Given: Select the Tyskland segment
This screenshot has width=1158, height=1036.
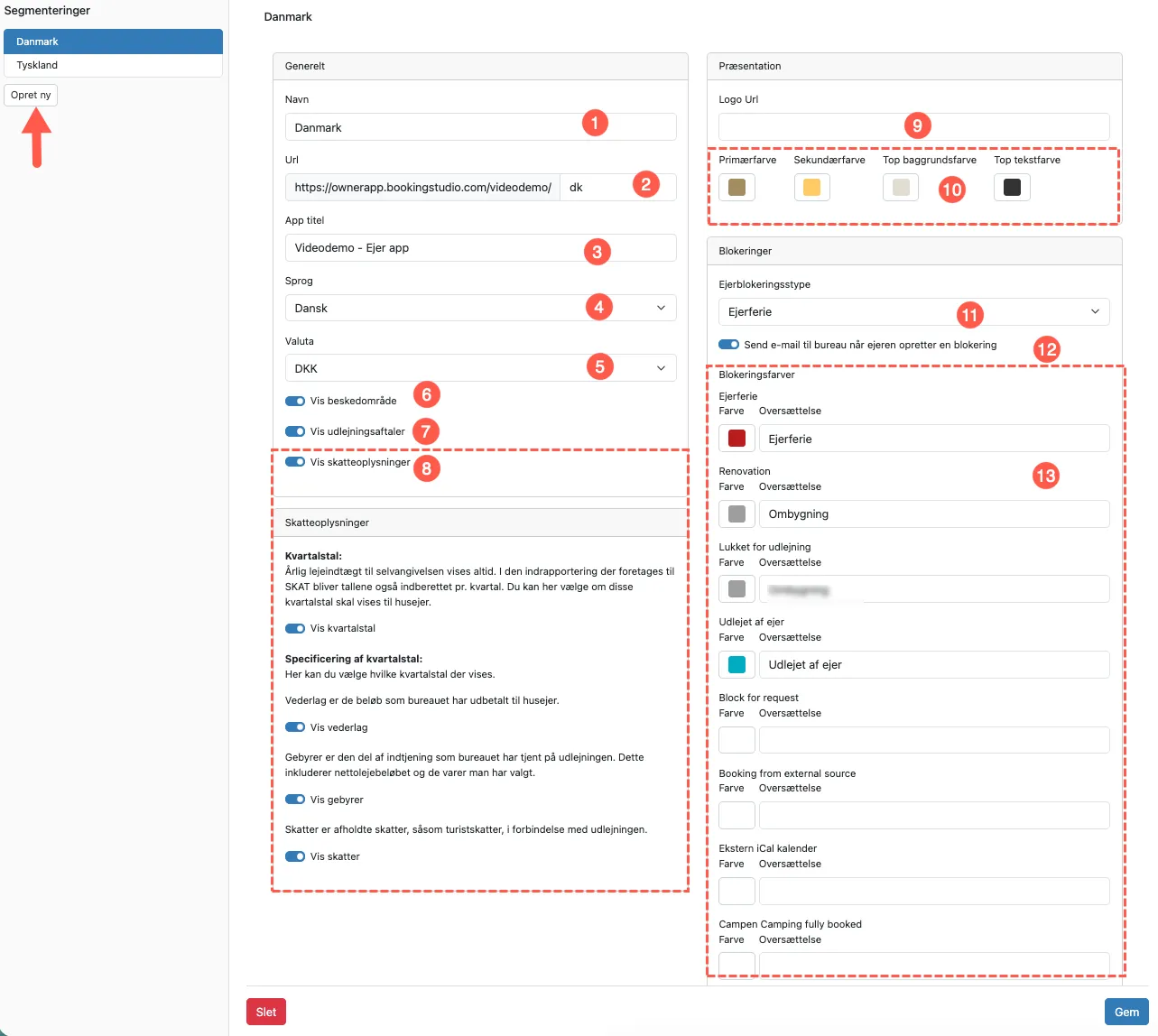Looking at the screenshot, I should (x=113, y=65).
